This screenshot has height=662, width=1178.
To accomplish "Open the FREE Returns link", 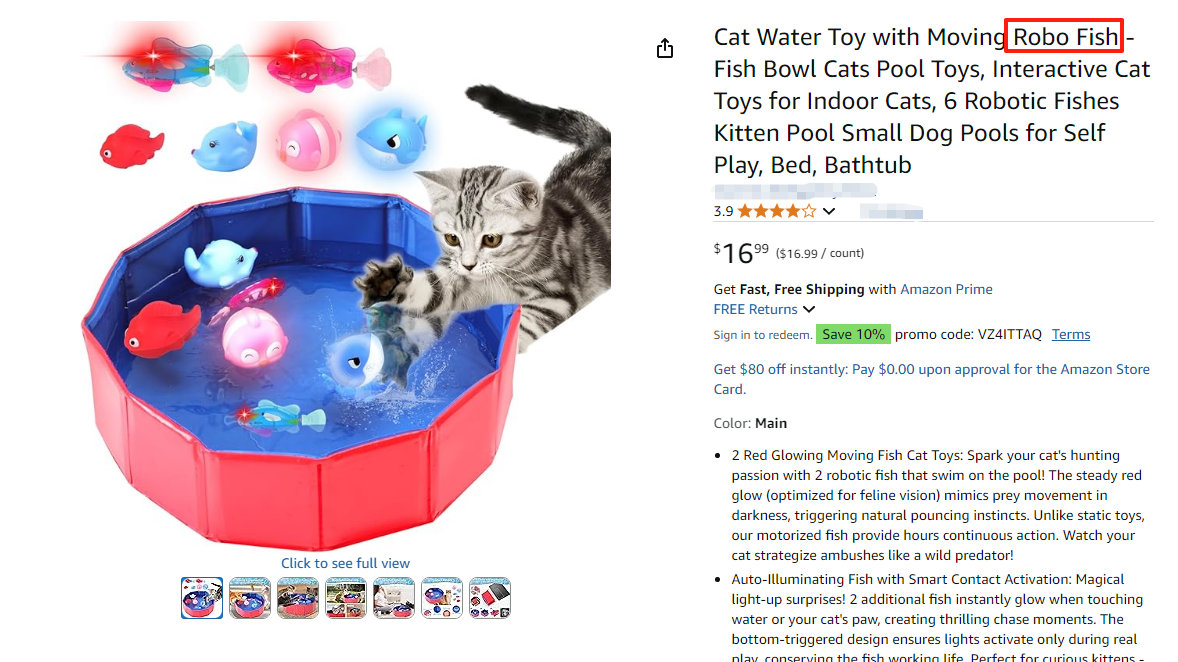I will pyautogui.click(x=755, y=310).
